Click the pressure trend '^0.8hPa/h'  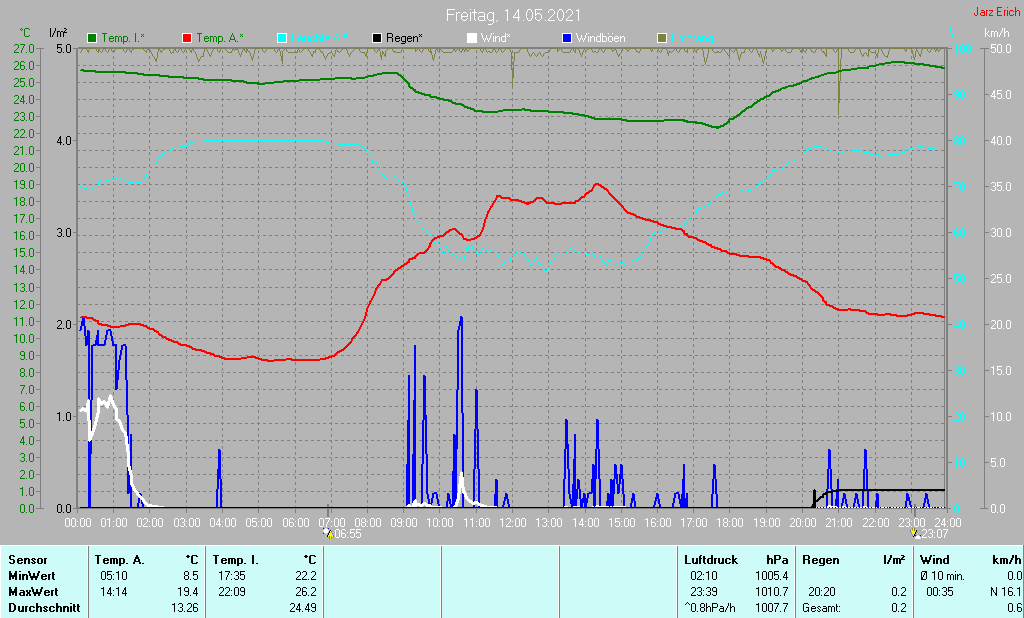pos(710,608)
